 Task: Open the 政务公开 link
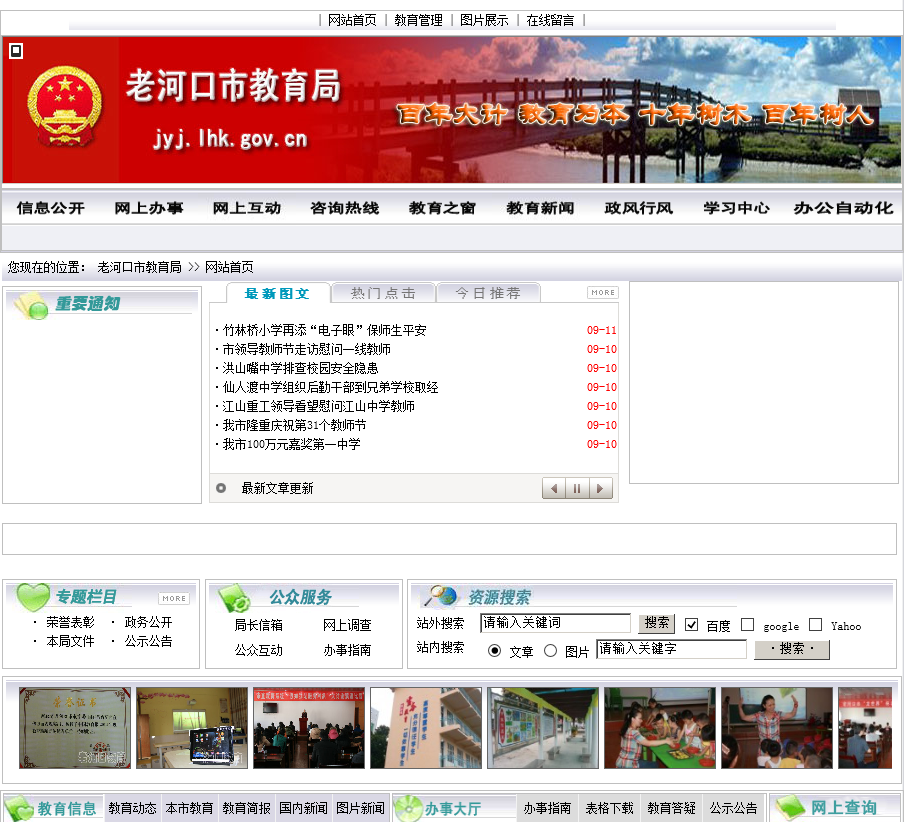click(x=149, y=623)
